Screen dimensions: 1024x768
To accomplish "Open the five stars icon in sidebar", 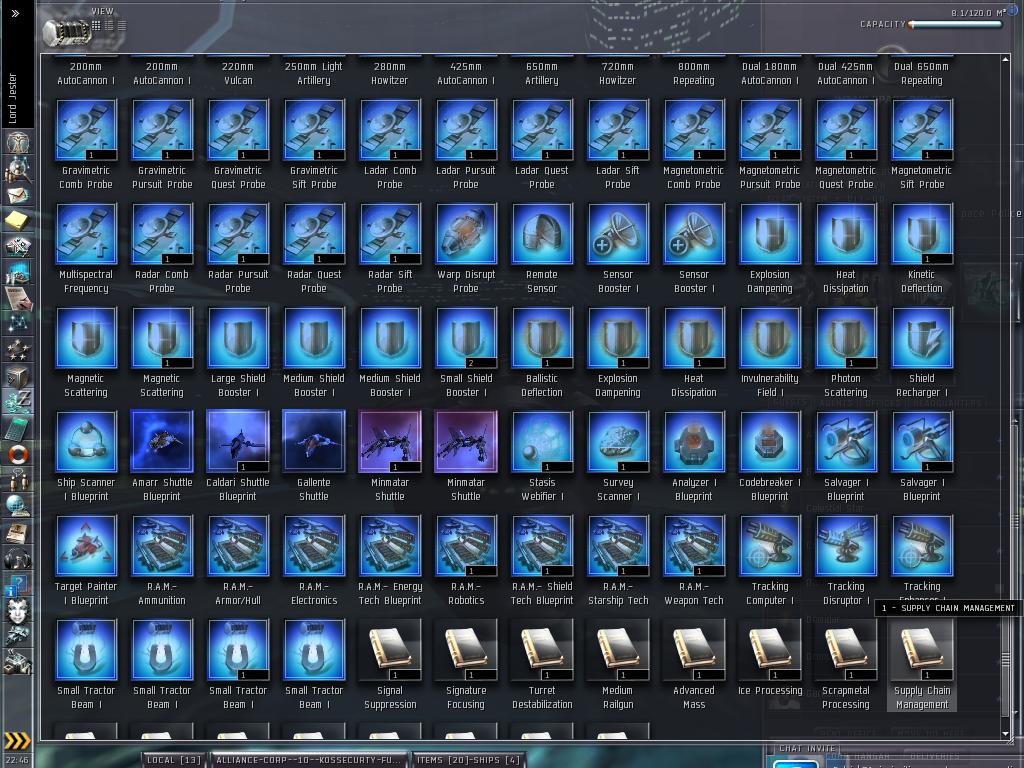I will [18, 349].
